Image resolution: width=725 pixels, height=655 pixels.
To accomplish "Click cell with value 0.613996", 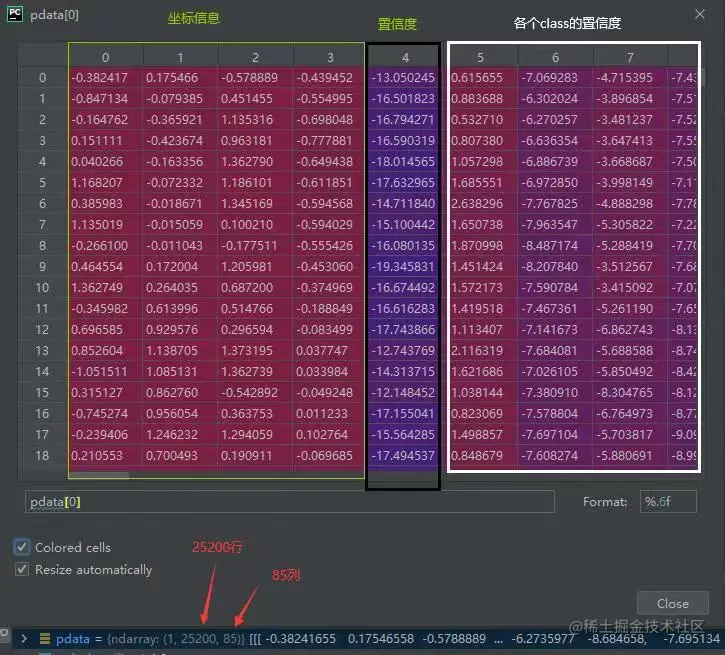I will tap(181, 308).
